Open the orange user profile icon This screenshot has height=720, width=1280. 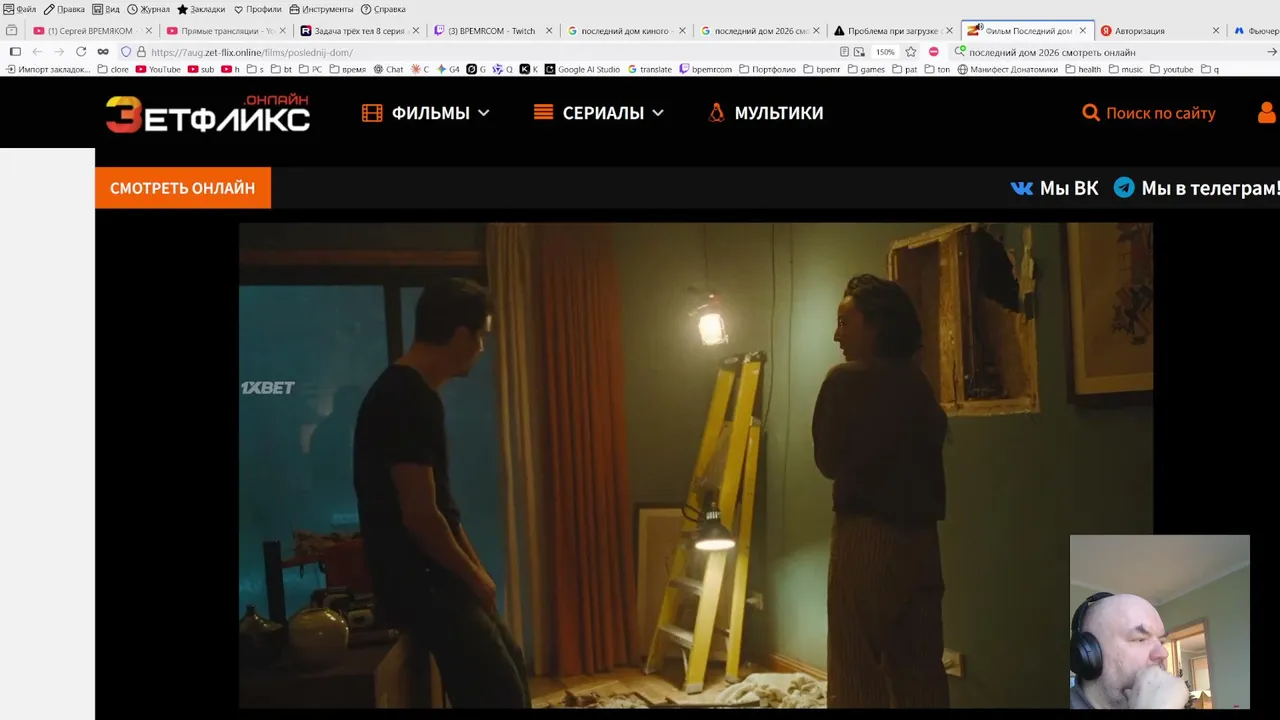tap(1267, 113)
